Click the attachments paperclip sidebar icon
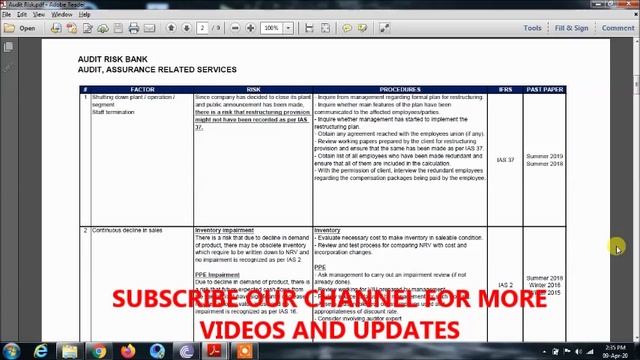Image resolution: width=640 pixels, height=360 pixels. (8, 67)
